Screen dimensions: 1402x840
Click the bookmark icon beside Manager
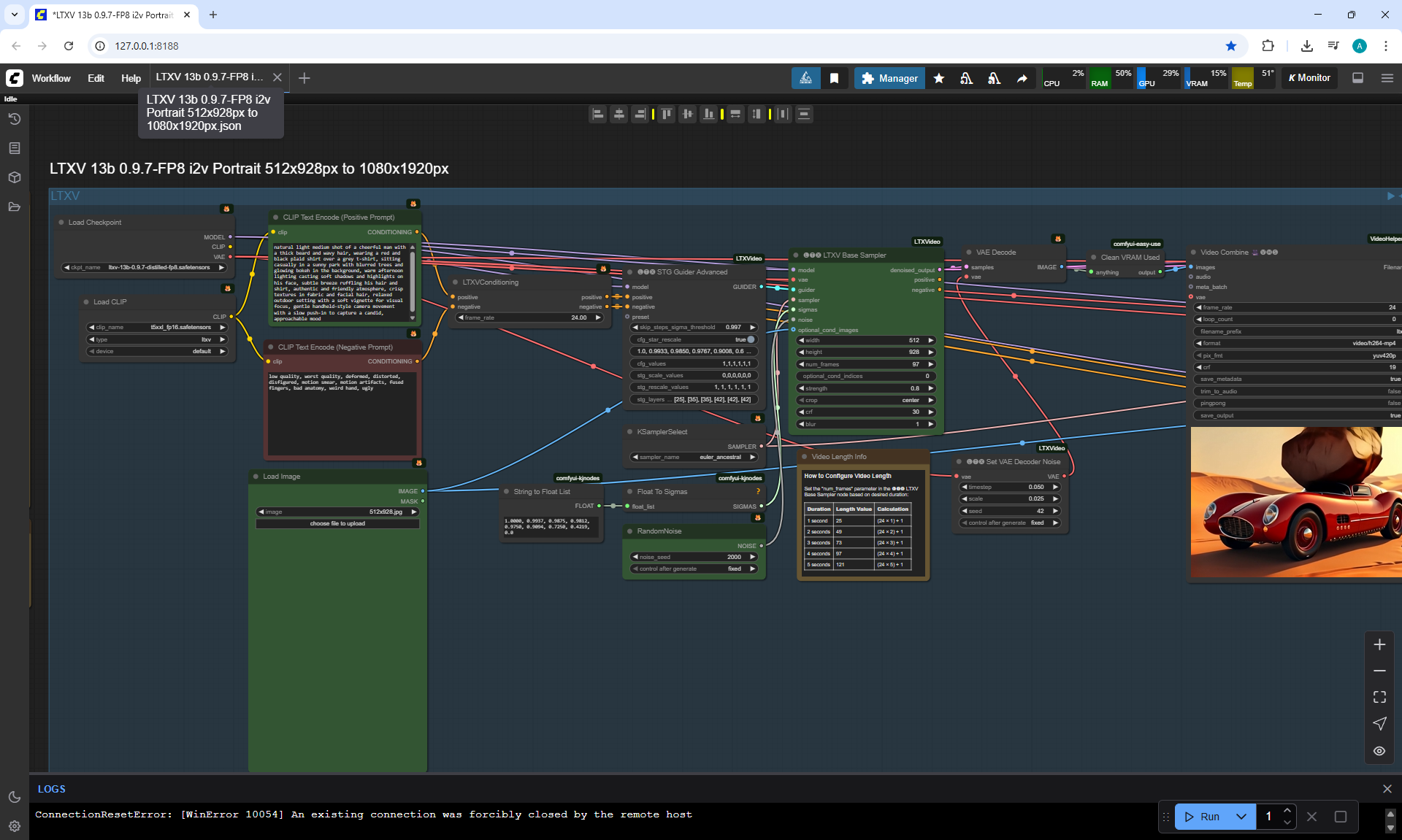pos(834,78)
